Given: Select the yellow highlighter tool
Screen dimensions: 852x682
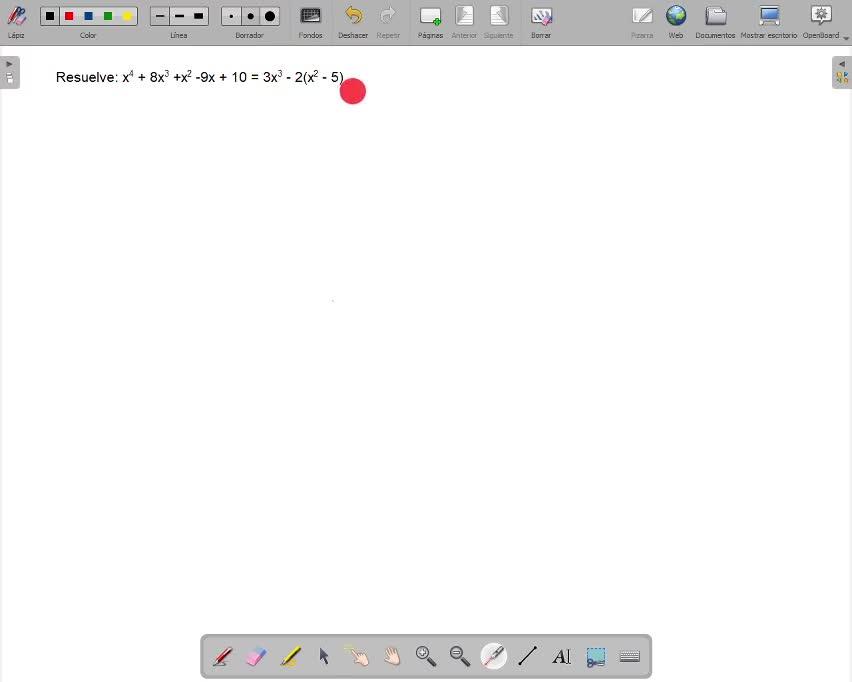Looking at the screenshot, I should click(x=291, y=656).
